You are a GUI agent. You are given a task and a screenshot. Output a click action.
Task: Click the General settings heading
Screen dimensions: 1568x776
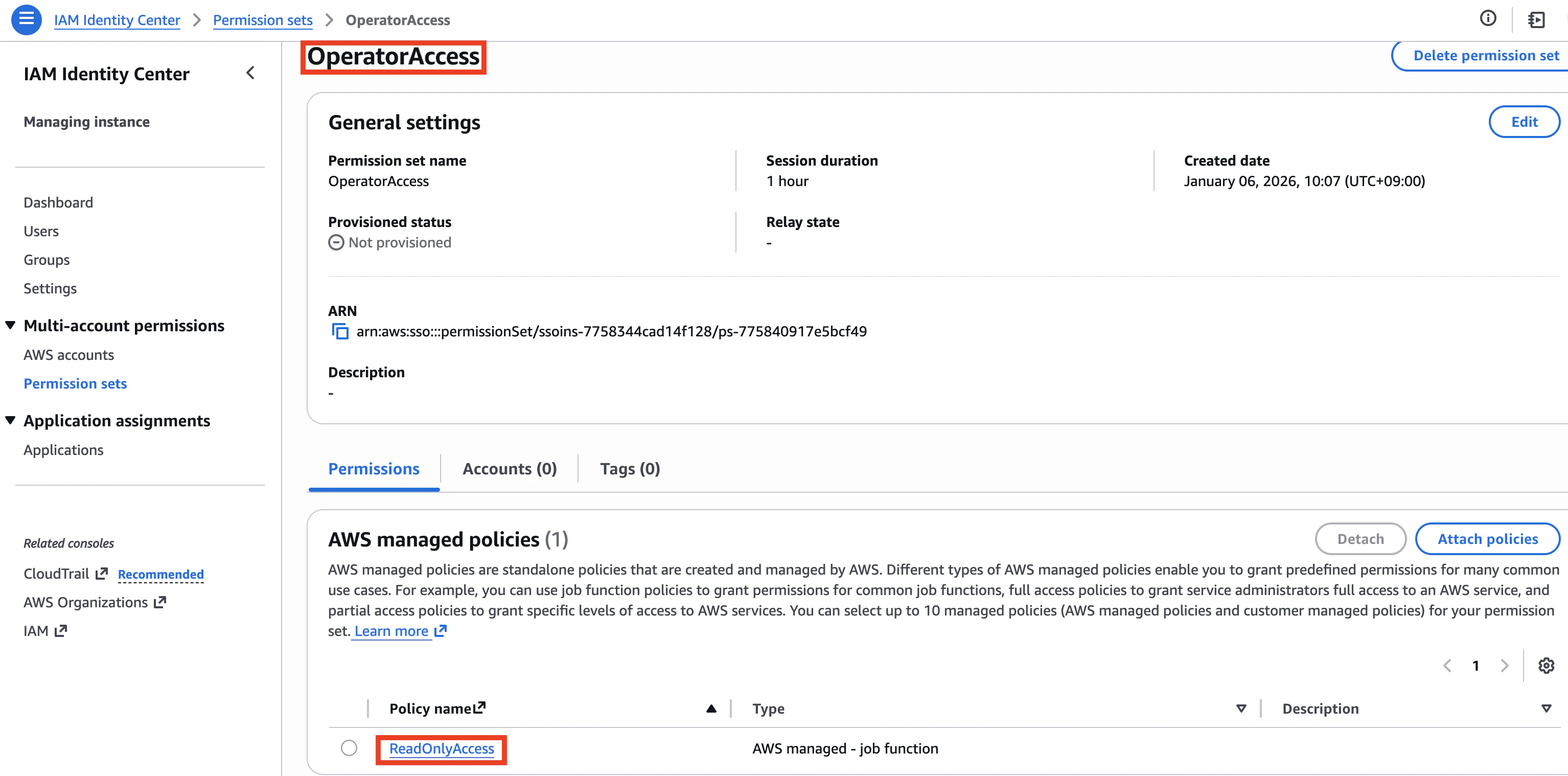404,122
